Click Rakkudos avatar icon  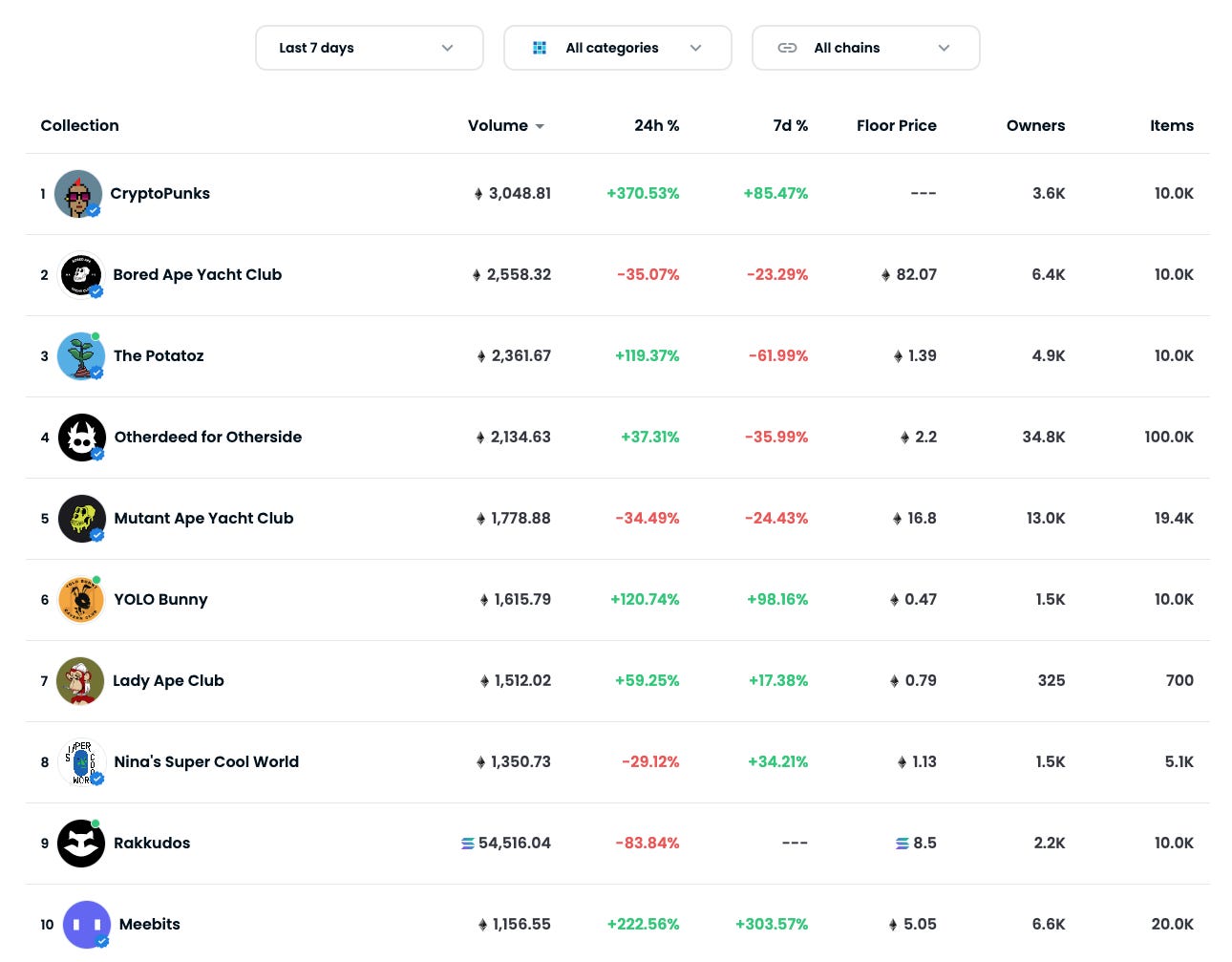(x=81, y=844)
